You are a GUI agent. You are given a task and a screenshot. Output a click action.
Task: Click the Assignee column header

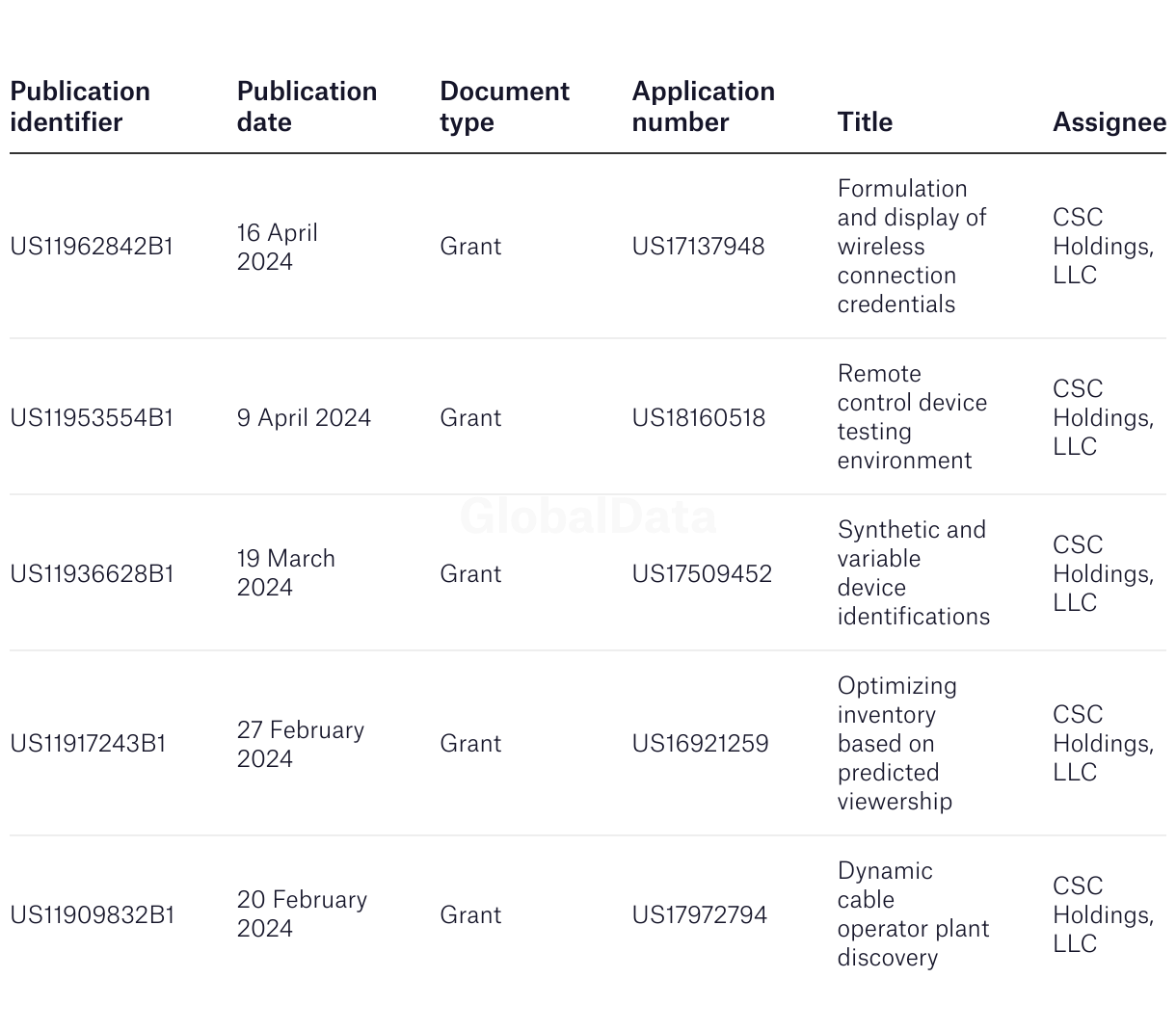coord(1109,122)
